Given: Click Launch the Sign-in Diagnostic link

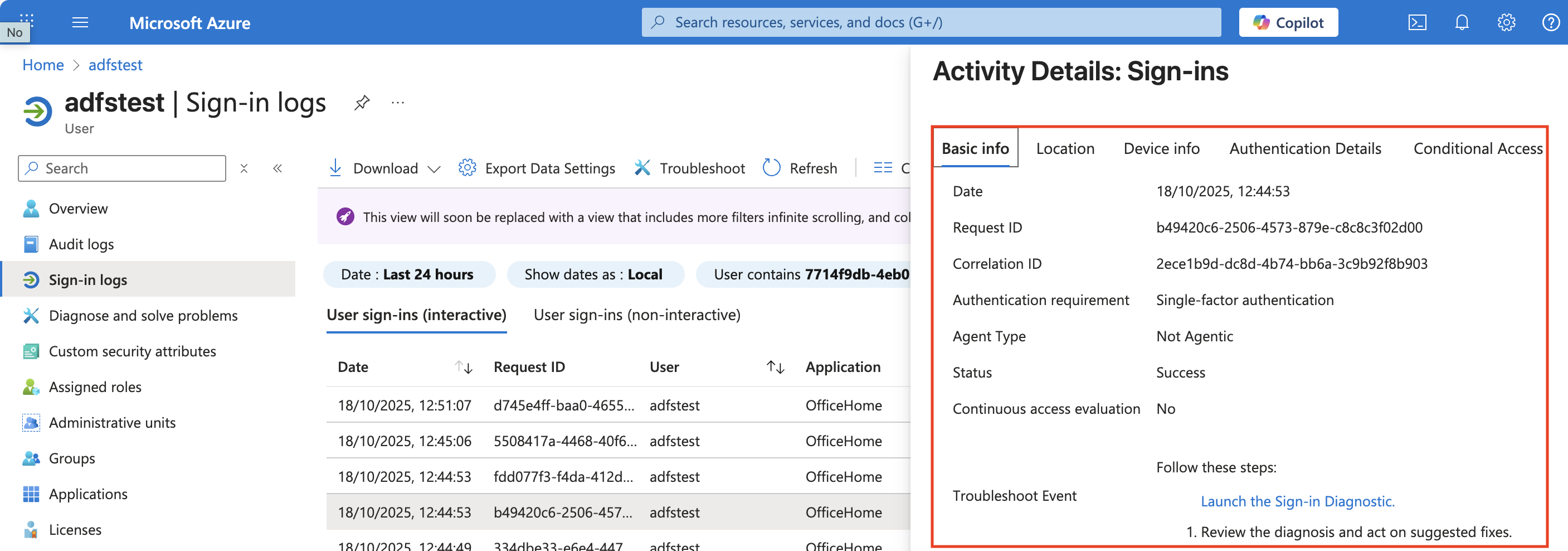Looking at the screenshot, I should (1297, 501).
